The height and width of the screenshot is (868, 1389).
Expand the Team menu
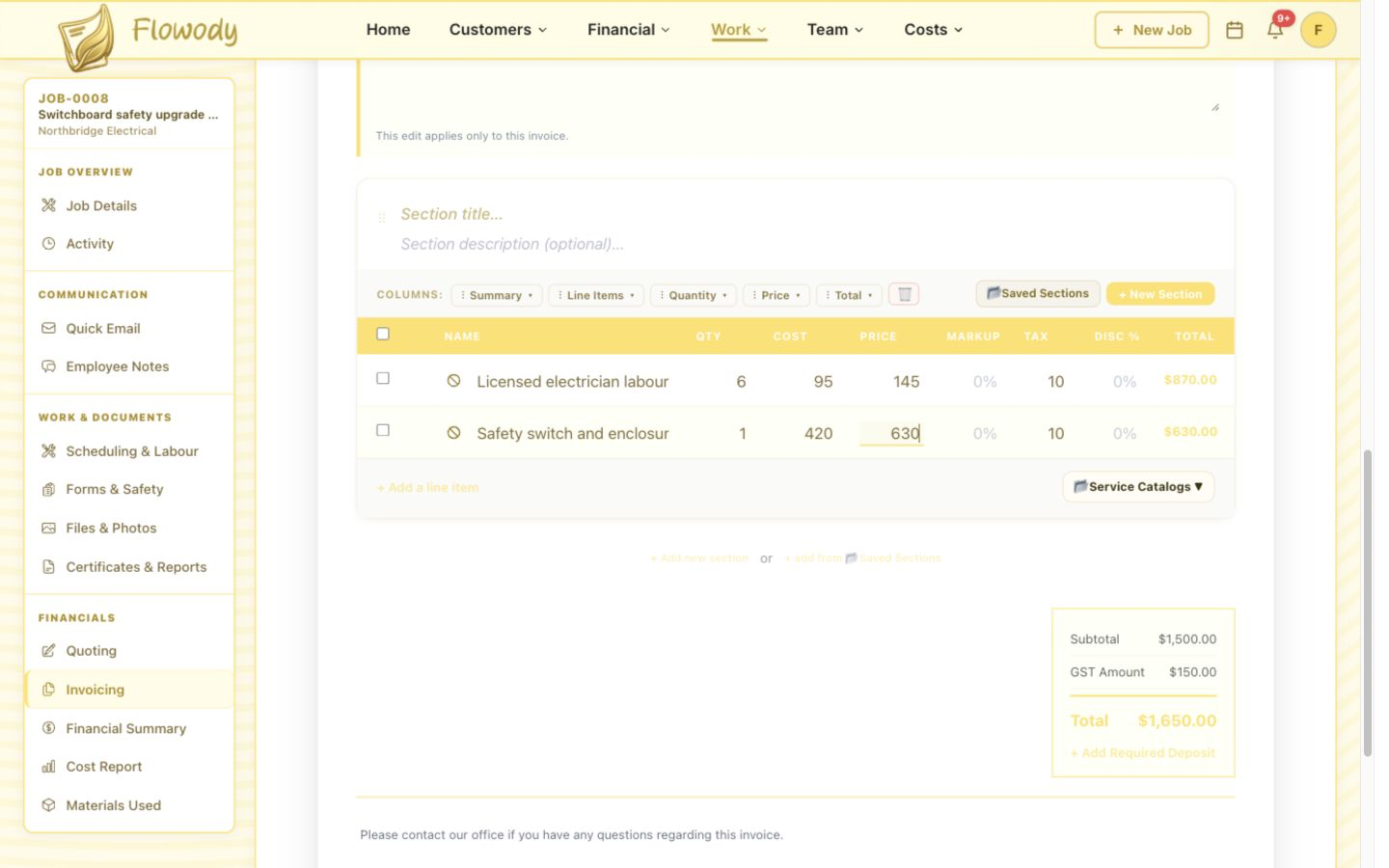pos(835,30)
